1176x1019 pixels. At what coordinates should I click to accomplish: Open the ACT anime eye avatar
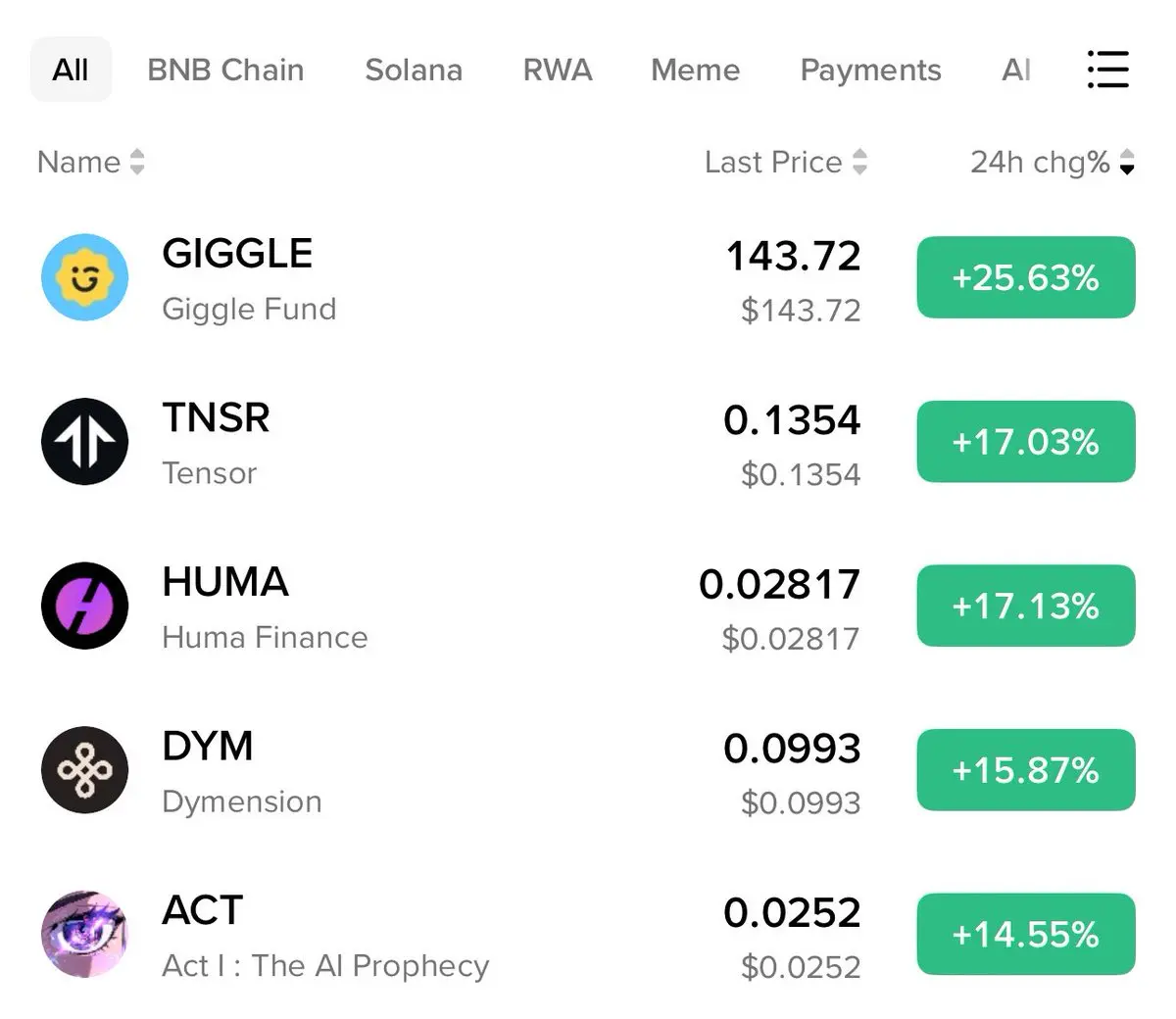pos(84,934)
